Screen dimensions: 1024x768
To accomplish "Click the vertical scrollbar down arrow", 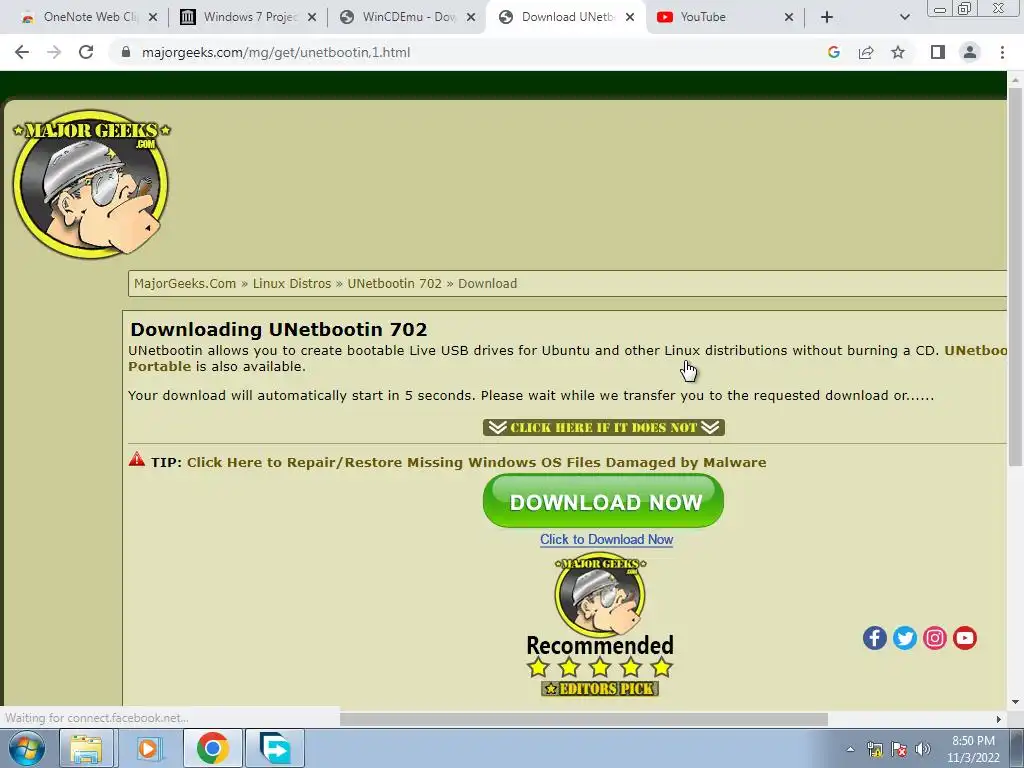I will tap(1015, 702).
